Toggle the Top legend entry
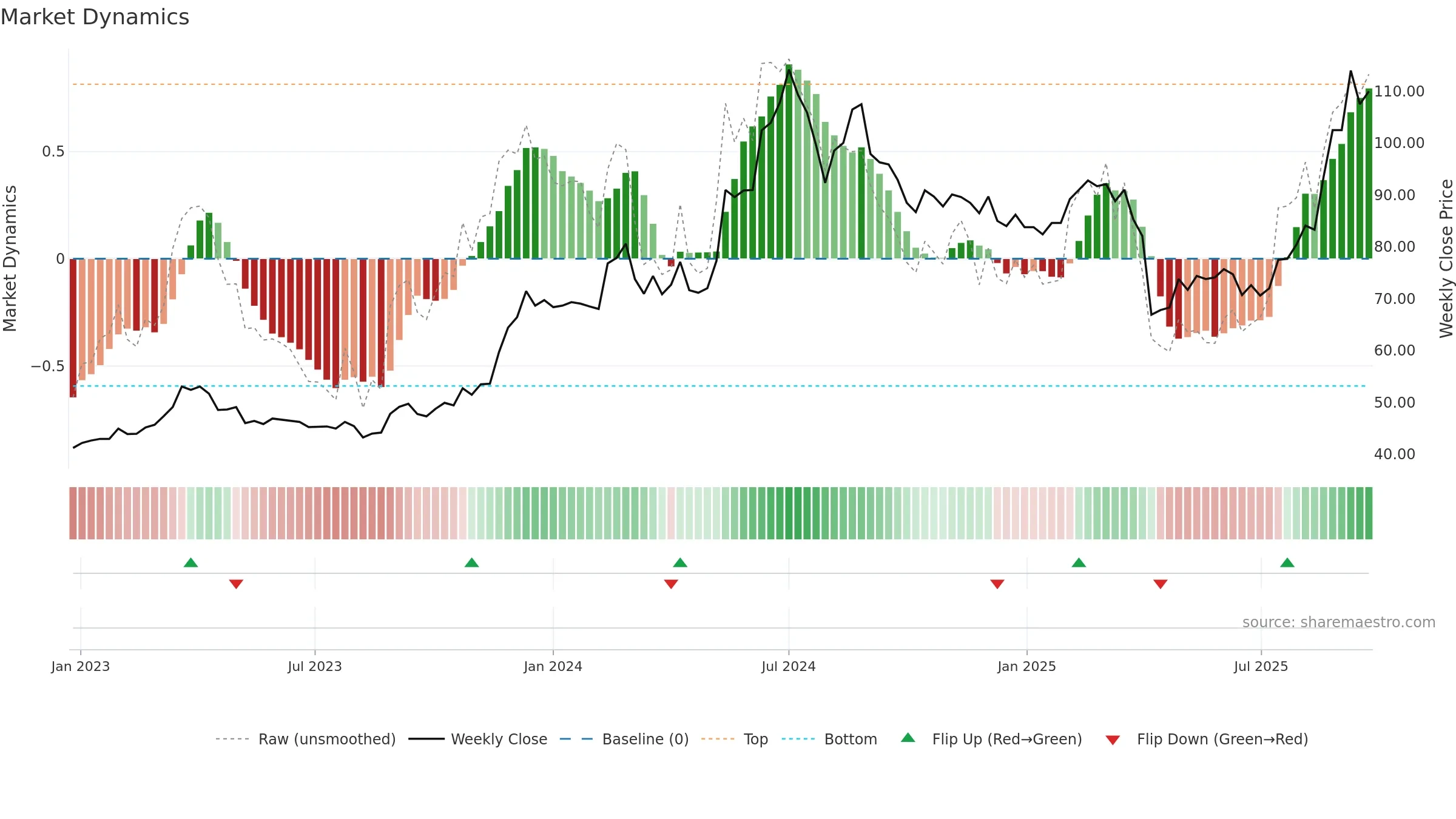1456x819 pixels. (x=734, y=739)
